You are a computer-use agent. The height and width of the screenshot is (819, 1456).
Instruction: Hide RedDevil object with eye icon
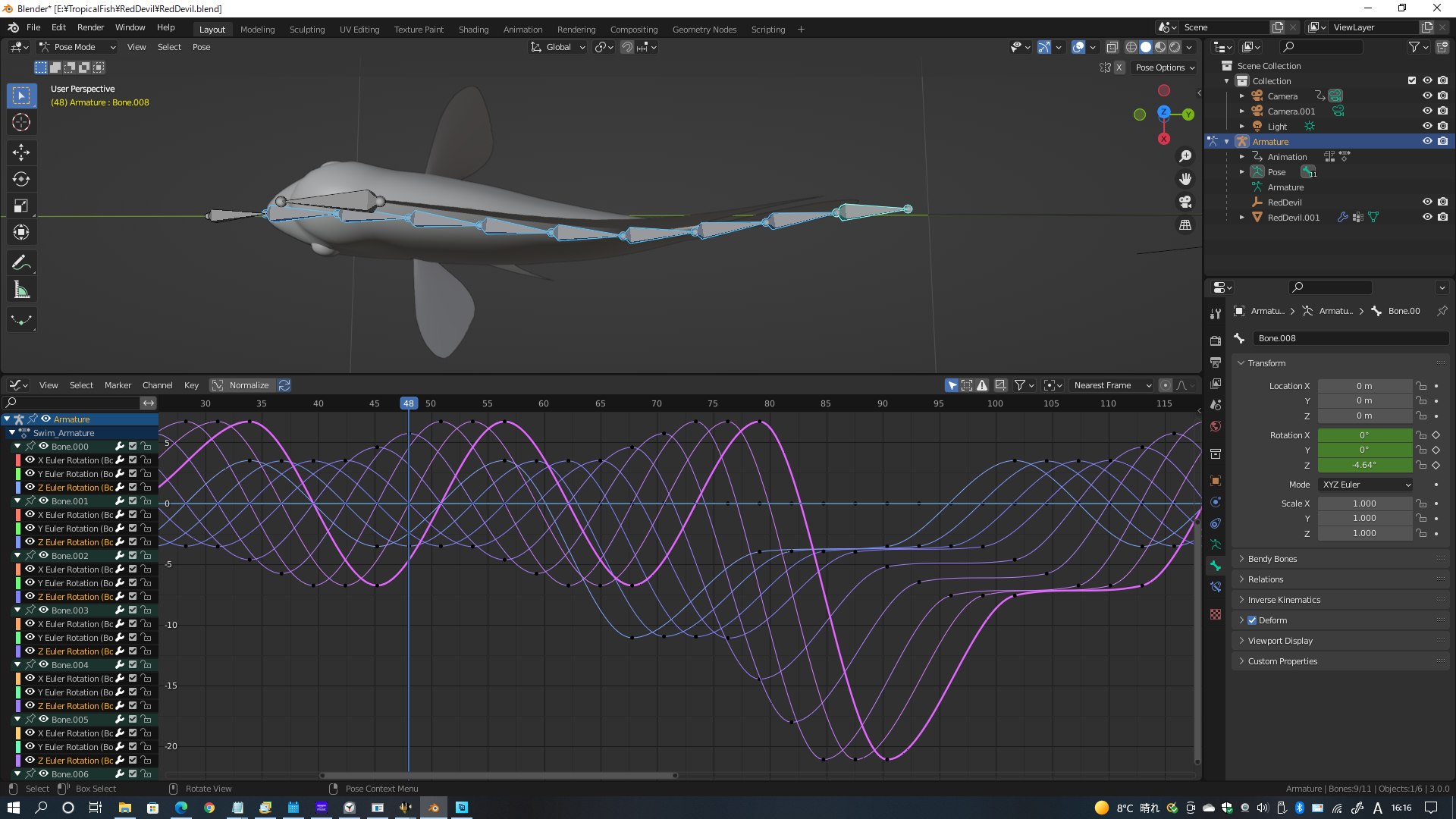click(1426, 202)
